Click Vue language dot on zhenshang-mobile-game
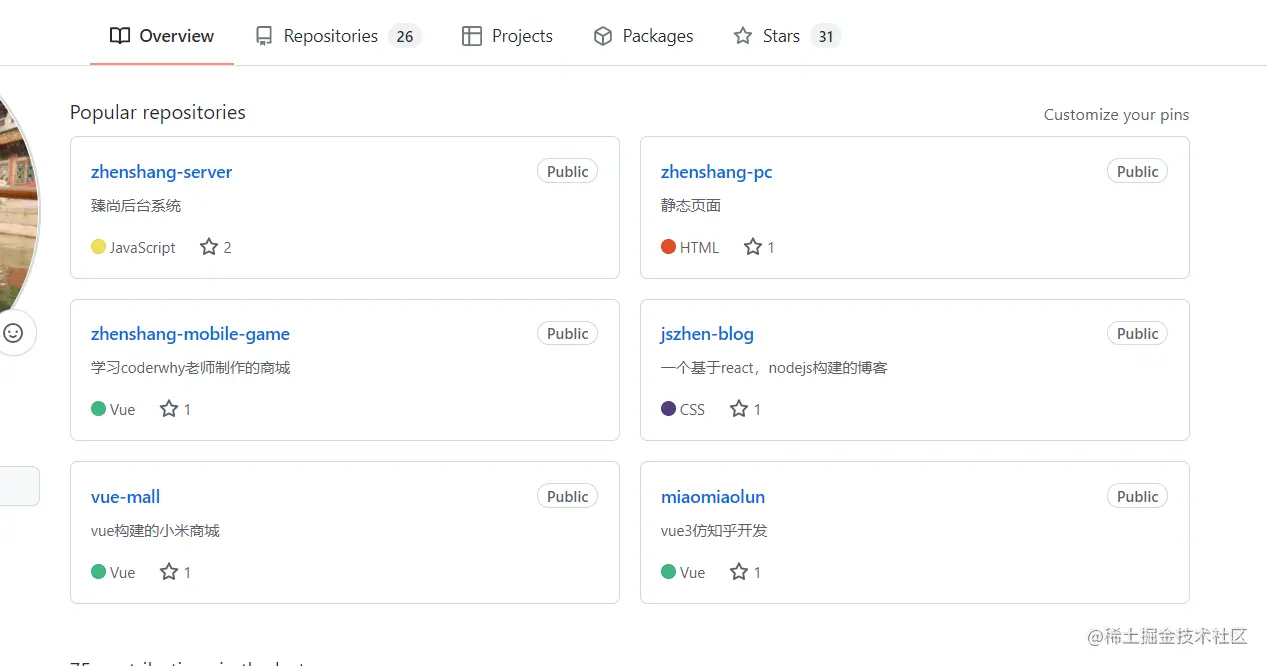The width and height of the screenshot is (1267, 666). 98,408
